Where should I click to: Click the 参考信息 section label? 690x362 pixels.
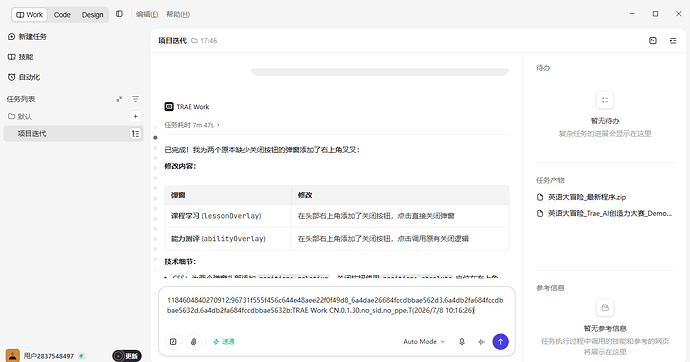550,288
